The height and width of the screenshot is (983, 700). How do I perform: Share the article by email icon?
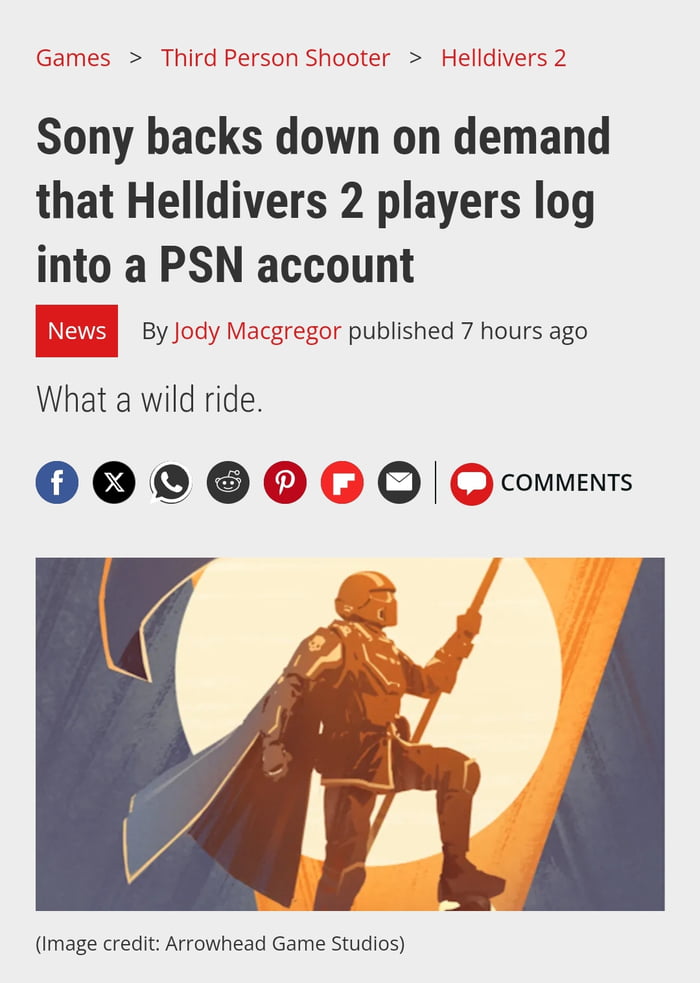click(x=399, y=482)
